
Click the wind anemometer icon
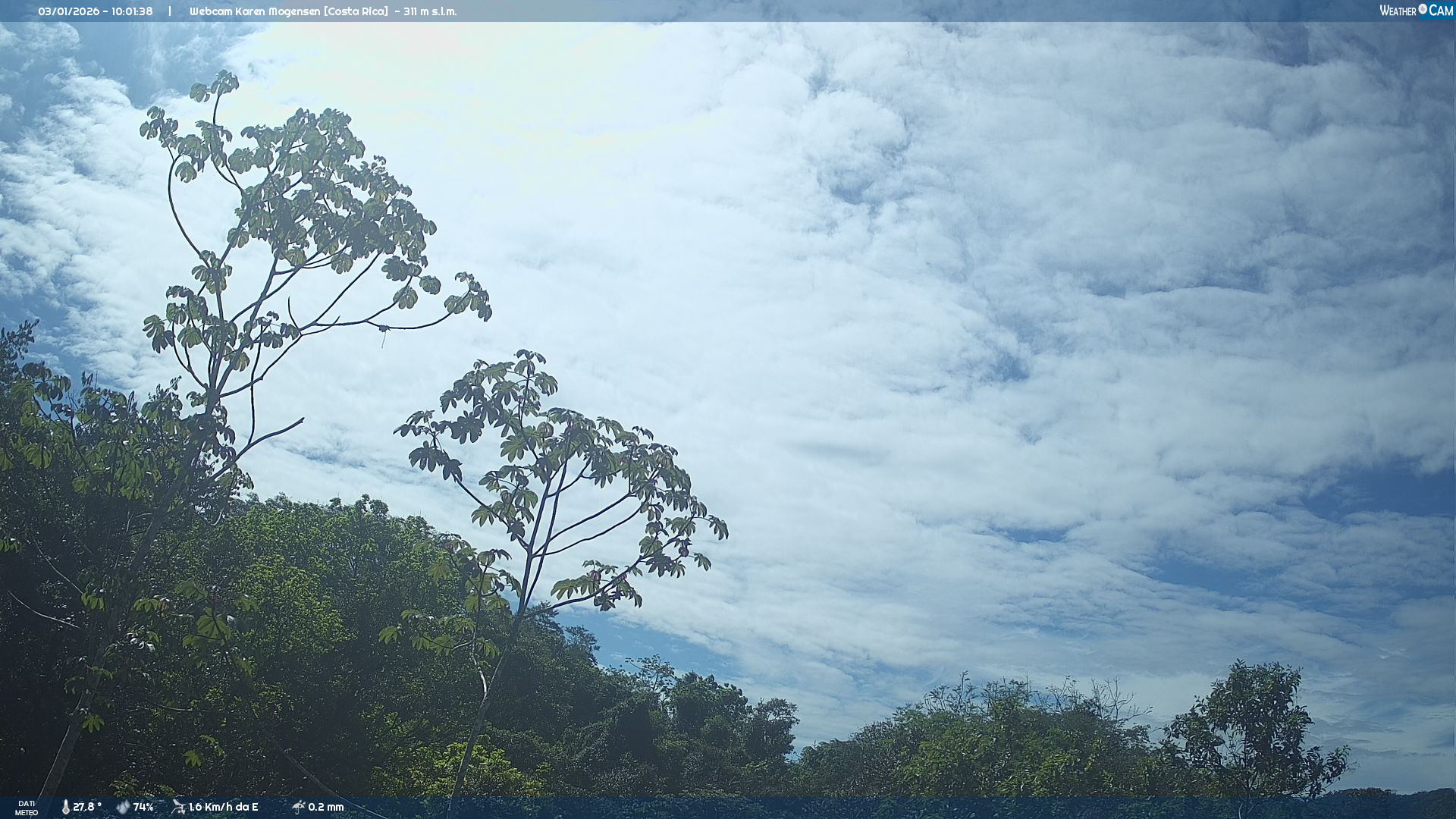(x=178, y=807)
